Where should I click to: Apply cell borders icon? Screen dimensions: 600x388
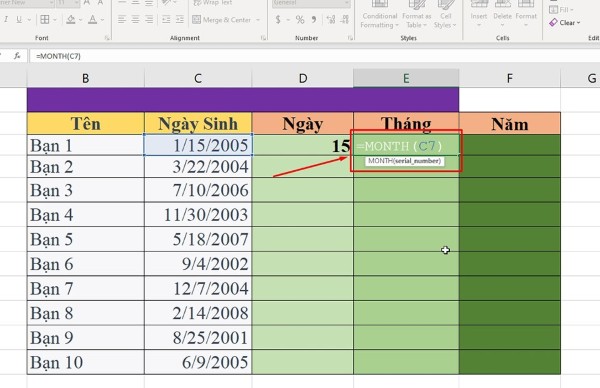[x=45, y=20]
